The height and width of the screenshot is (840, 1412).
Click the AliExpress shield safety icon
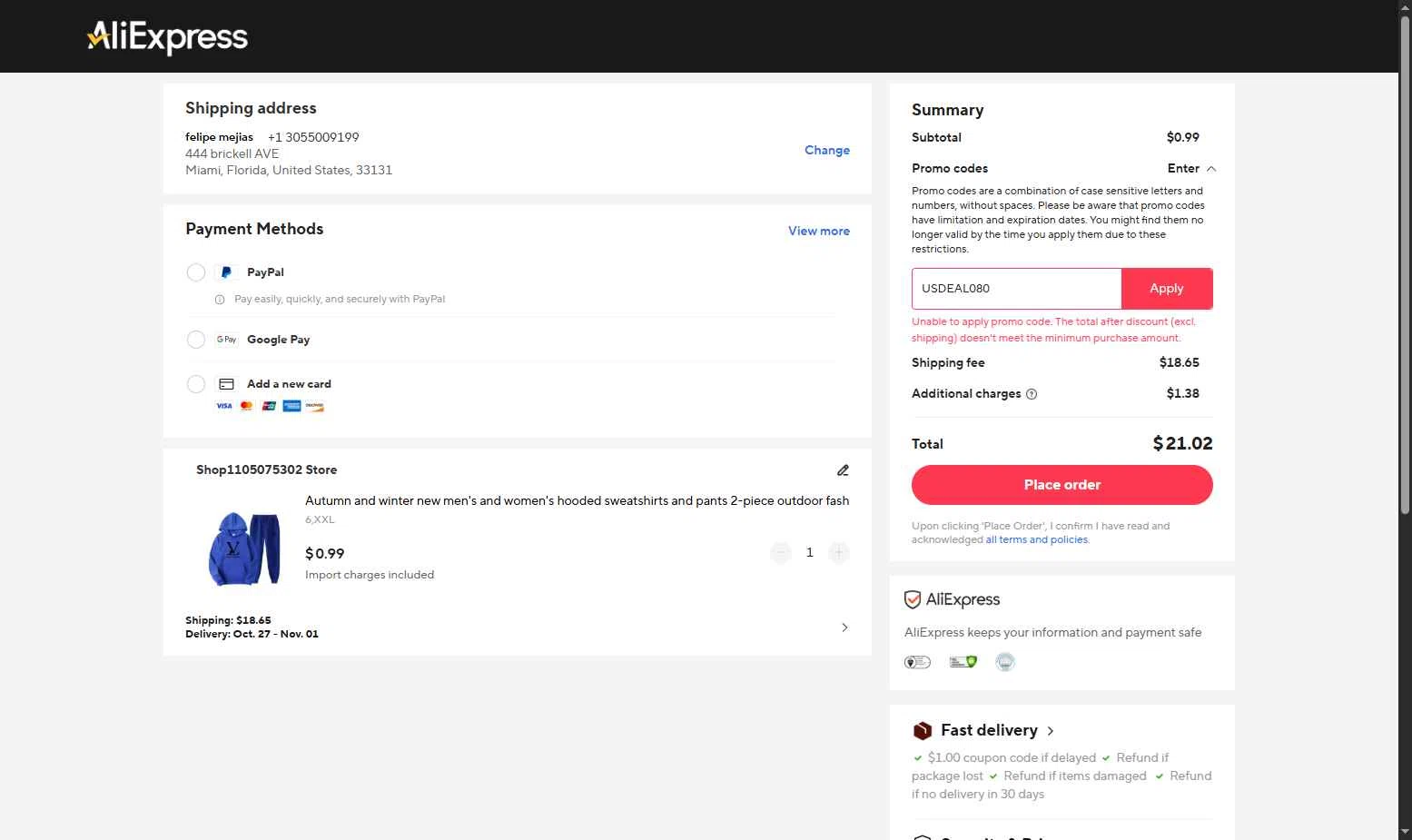pos(913,599)
